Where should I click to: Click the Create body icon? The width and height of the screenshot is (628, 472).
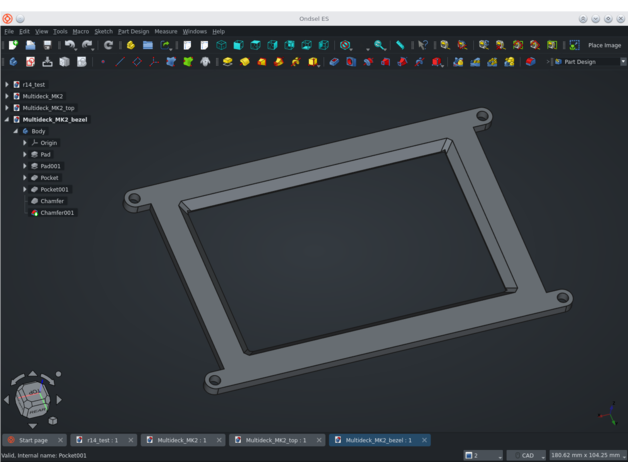(x=13, y=62)
